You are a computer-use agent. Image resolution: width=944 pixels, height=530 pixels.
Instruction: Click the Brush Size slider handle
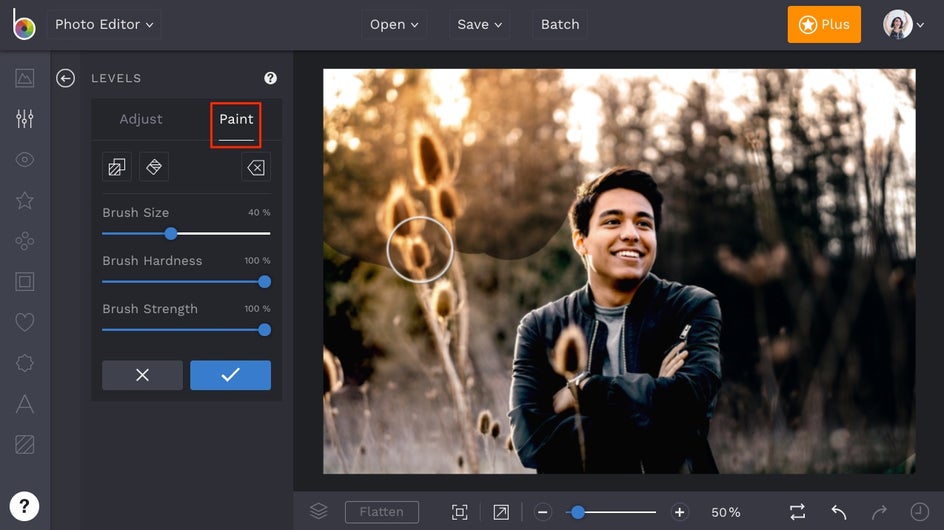pos(171,233)
